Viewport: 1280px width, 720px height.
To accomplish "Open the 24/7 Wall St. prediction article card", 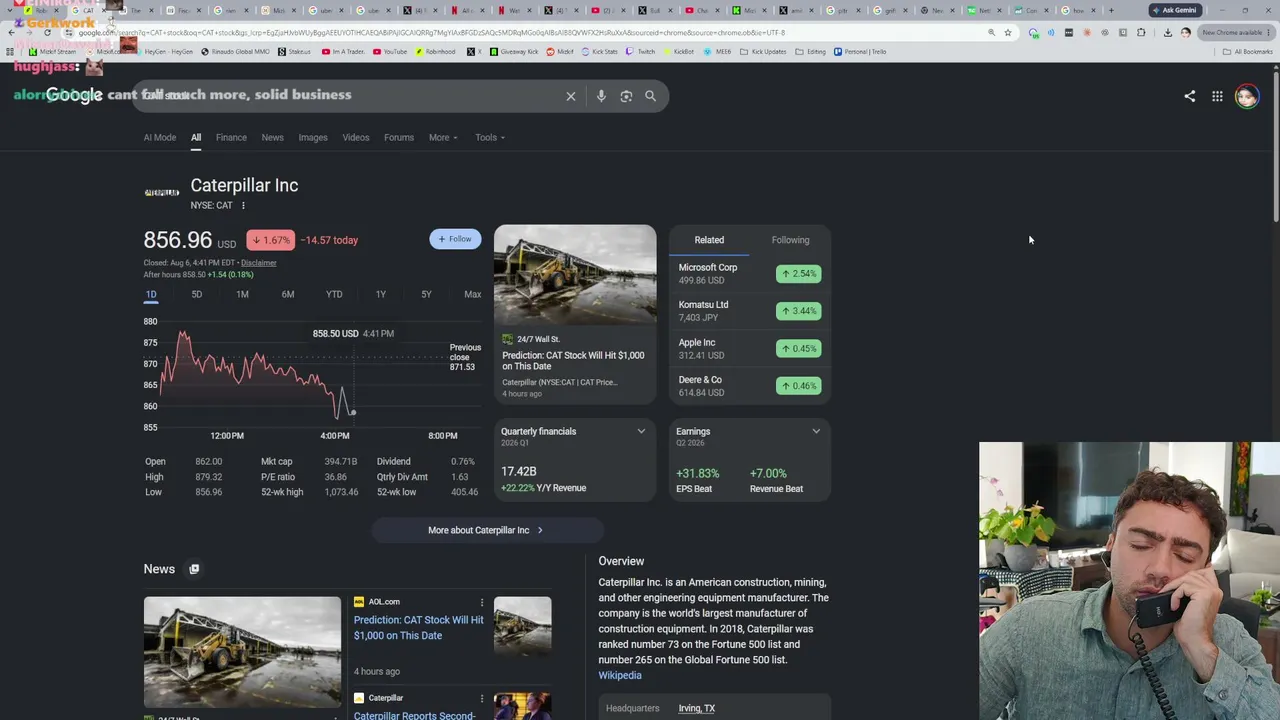I will point(575,313).
